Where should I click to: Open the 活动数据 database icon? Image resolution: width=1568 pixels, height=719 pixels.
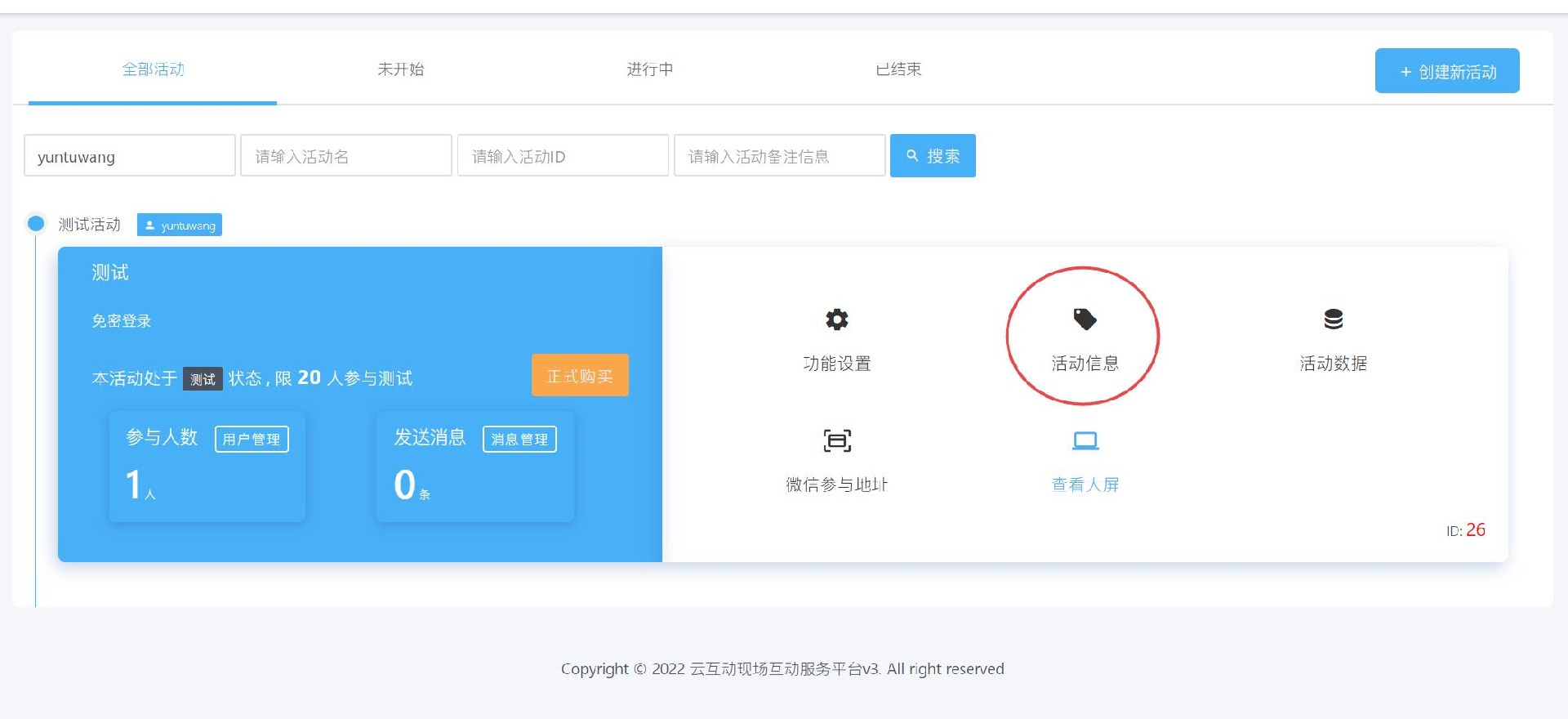point(1333,319)
